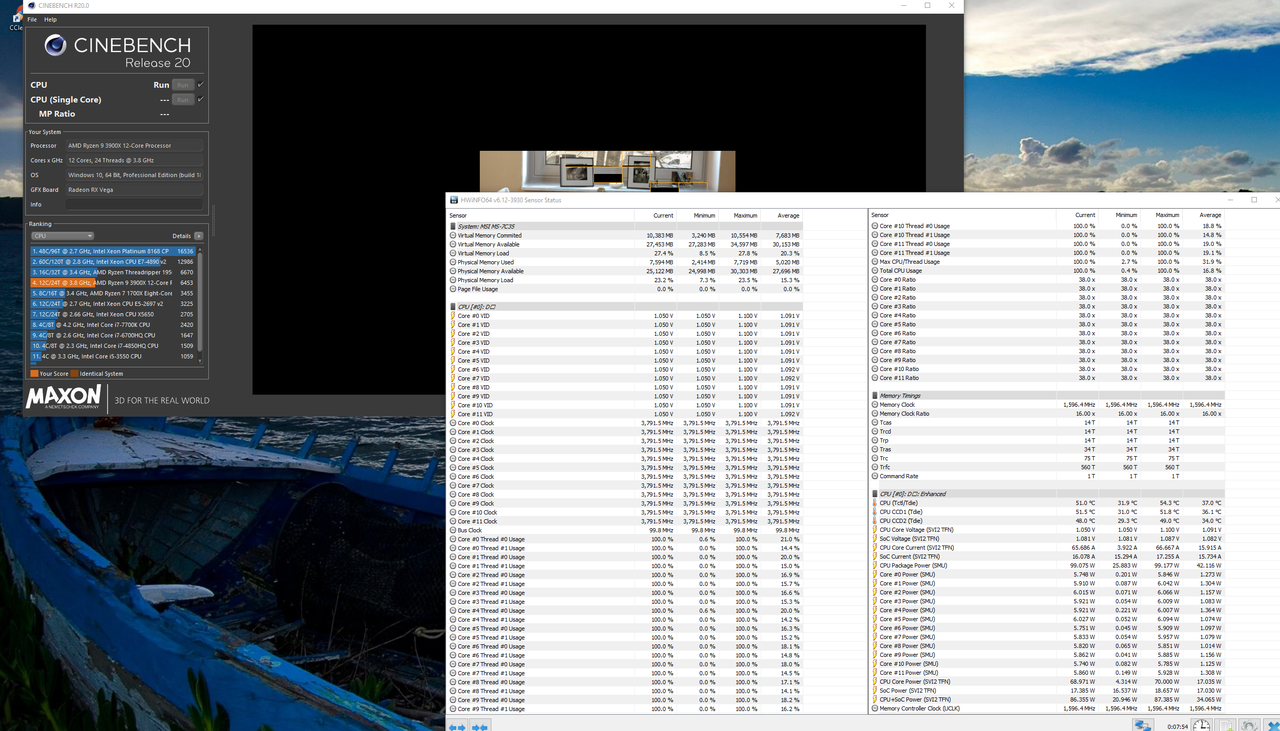The height and width of the screenshot is (731, 1280).
Task: Click the Virtual Memory Committed sensor icon
Action: (453, 235)
